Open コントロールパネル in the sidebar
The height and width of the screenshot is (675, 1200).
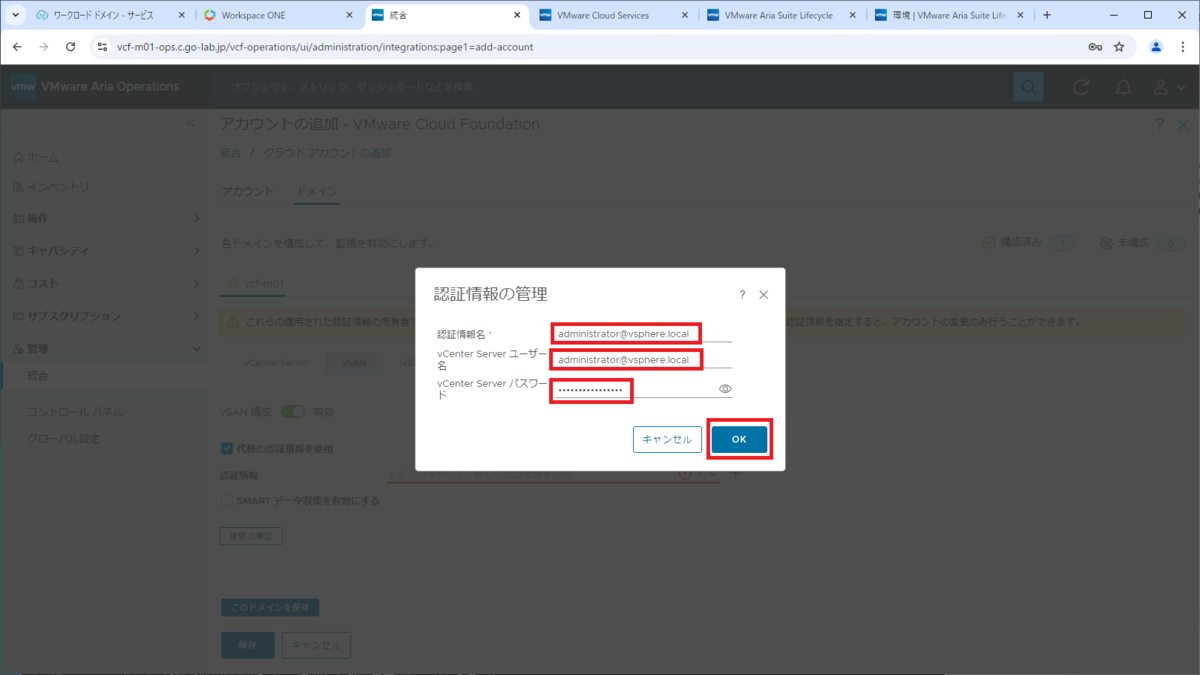click(76, 411)
